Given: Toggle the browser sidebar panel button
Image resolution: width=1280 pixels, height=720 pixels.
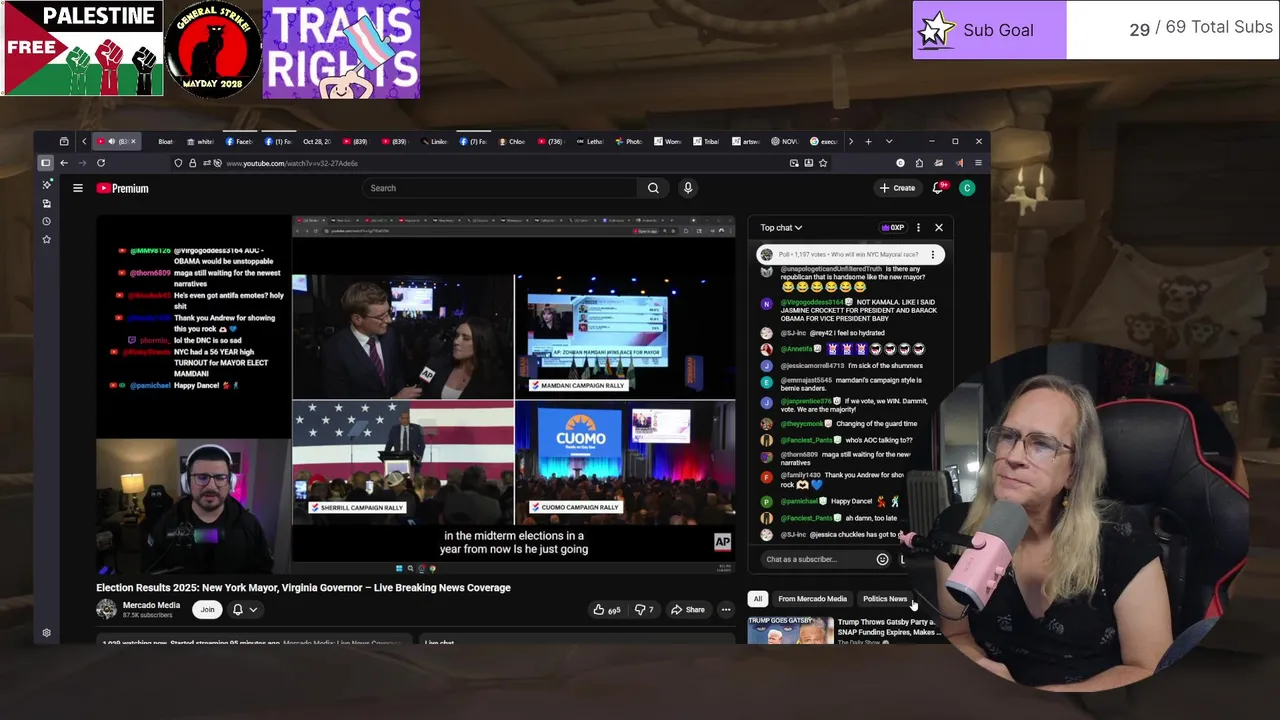Looking at the screenshot, I should coord(45,163).
